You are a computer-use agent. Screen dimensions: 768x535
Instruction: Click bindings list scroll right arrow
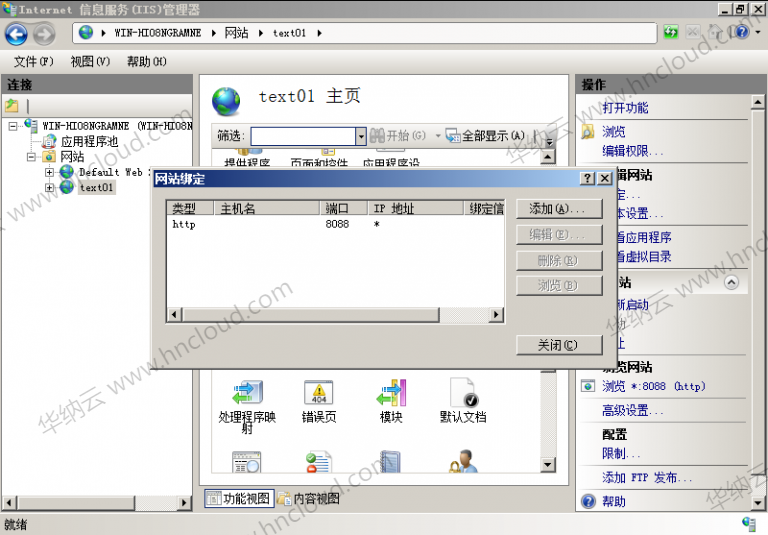[x=496, y=314]
